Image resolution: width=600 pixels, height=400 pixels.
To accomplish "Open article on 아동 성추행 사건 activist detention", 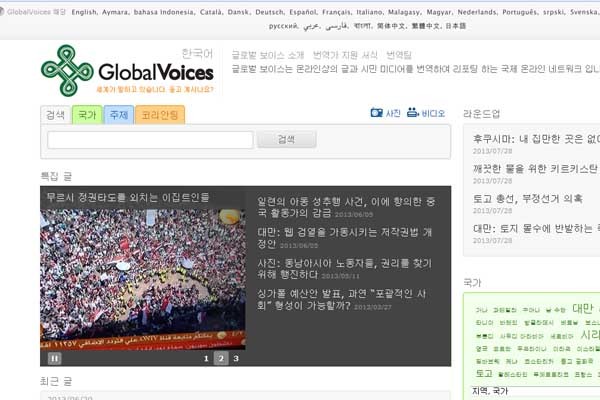I will (346, 207).
